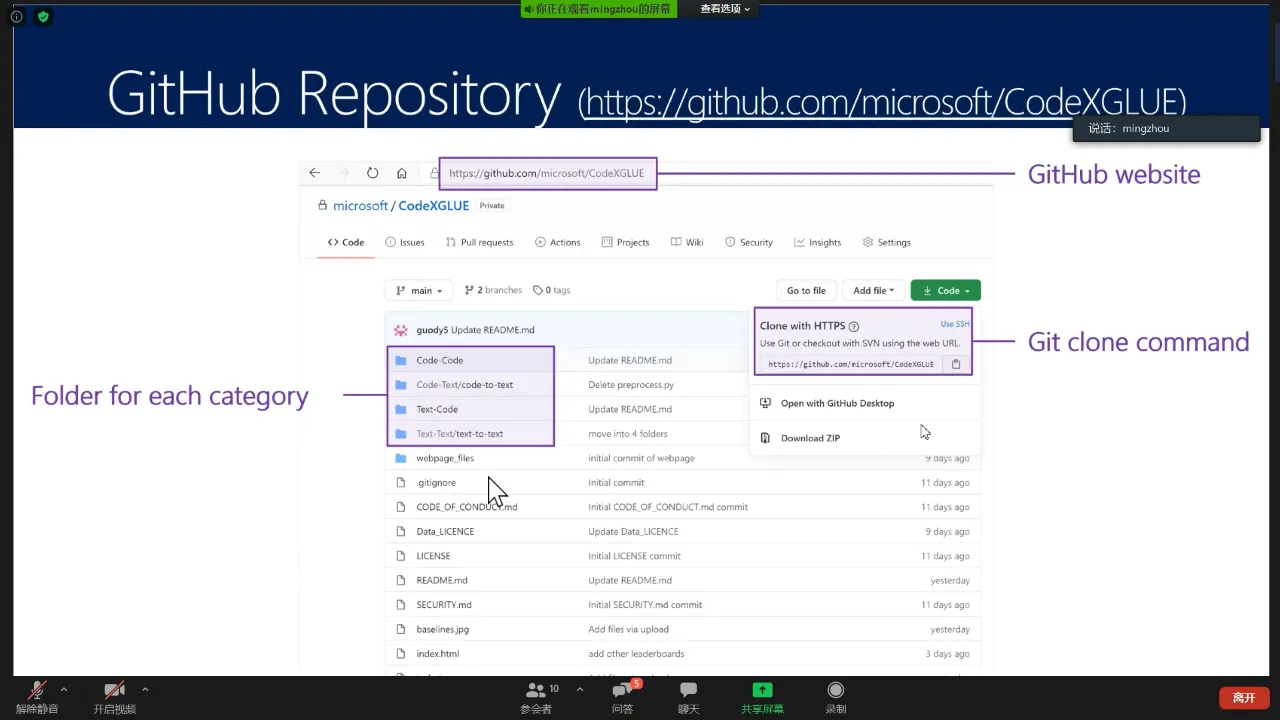This screenshot has height=720, width=1280.
Task: Select the Actions tab
Action: tap(557, 242)
